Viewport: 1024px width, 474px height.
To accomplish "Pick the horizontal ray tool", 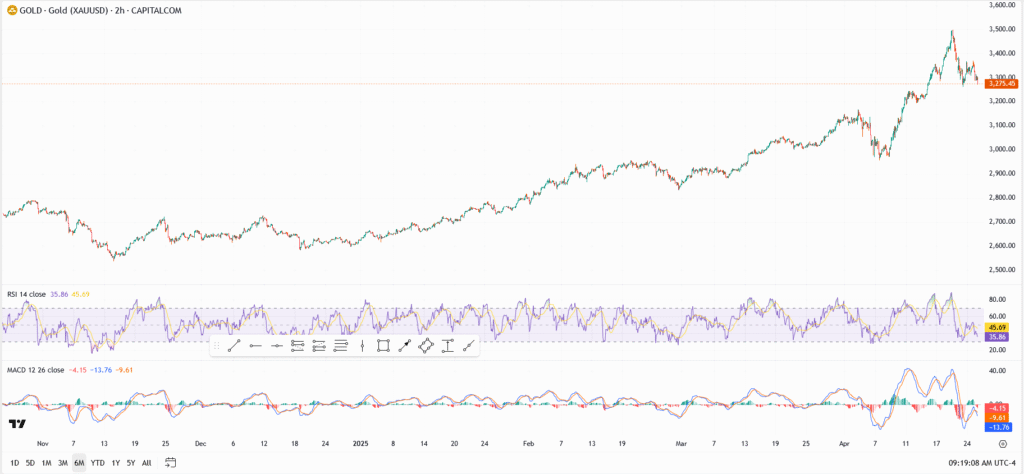I will click(254, 346).
